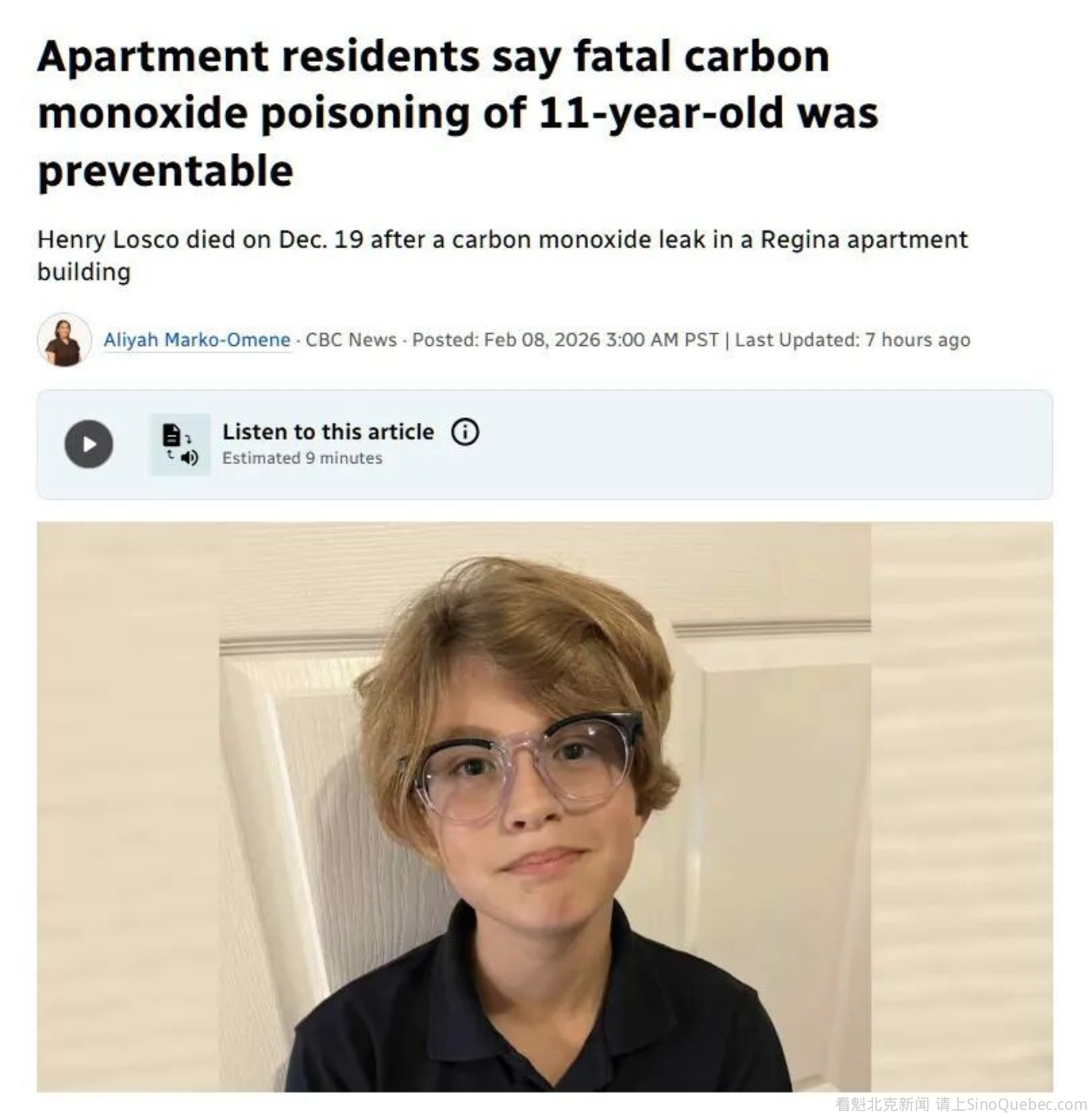Click the CBC News source label
This screenshot has height=1117, width=1092.
pyautogui.click(x=351, y=340)
